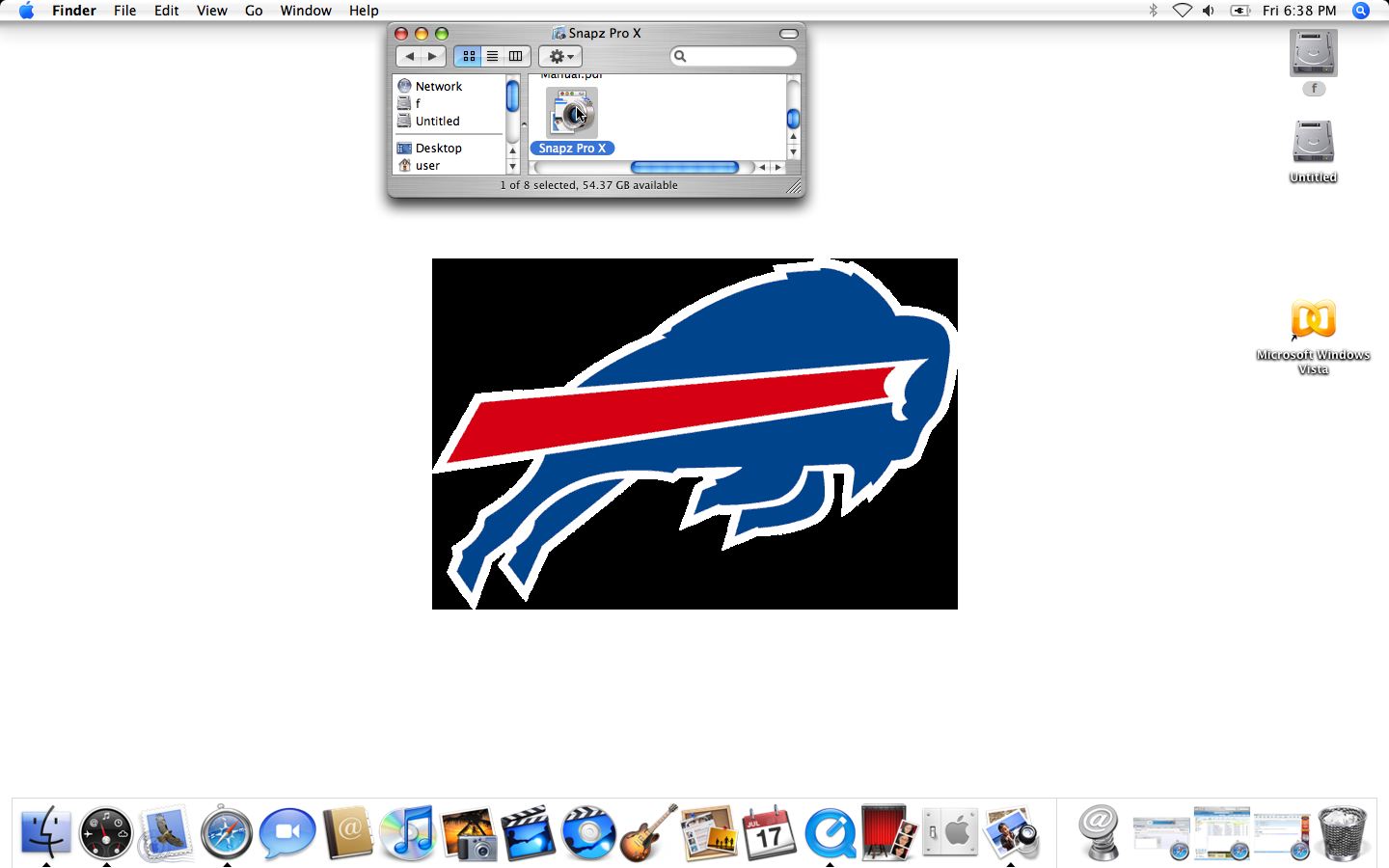This screenshot has height=868, width=1389.
Task: Open the Go menu
Action: click(x=254, y=11)
